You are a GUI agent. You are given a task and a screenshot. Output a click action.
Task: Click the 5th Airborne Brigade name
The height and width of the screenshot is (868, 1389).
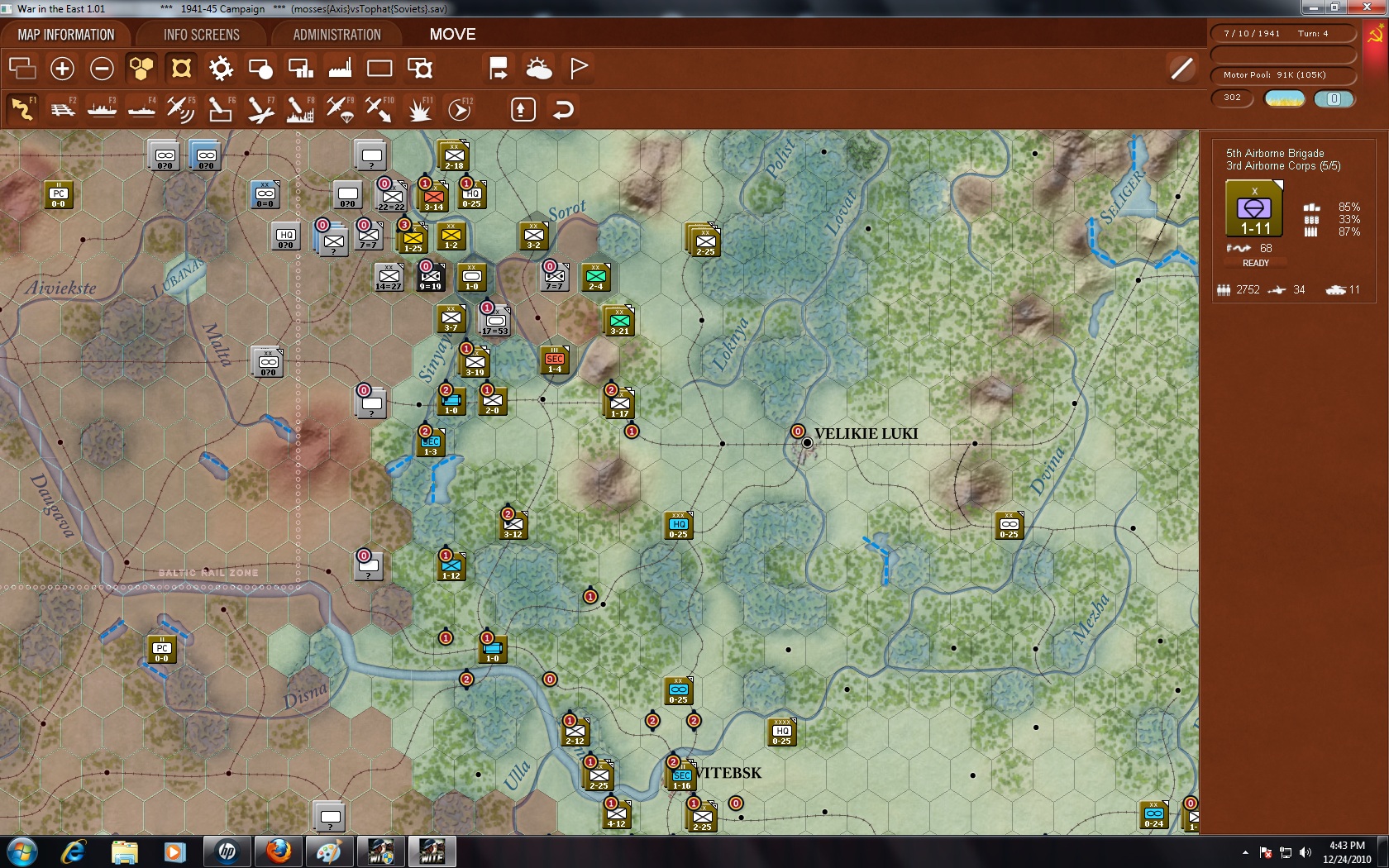1275,153
